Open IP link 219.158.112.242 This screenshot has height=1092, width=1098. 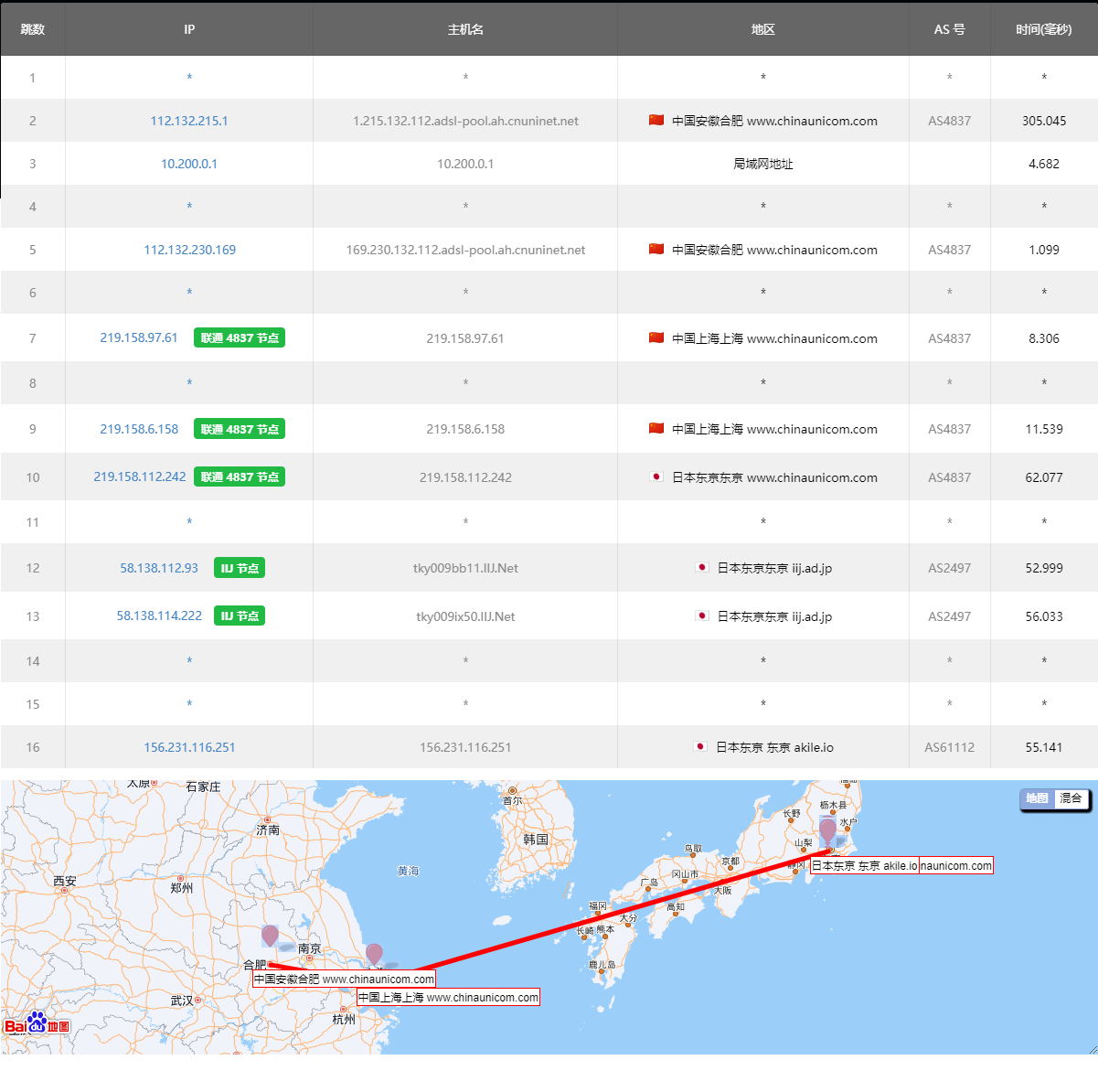140,476
